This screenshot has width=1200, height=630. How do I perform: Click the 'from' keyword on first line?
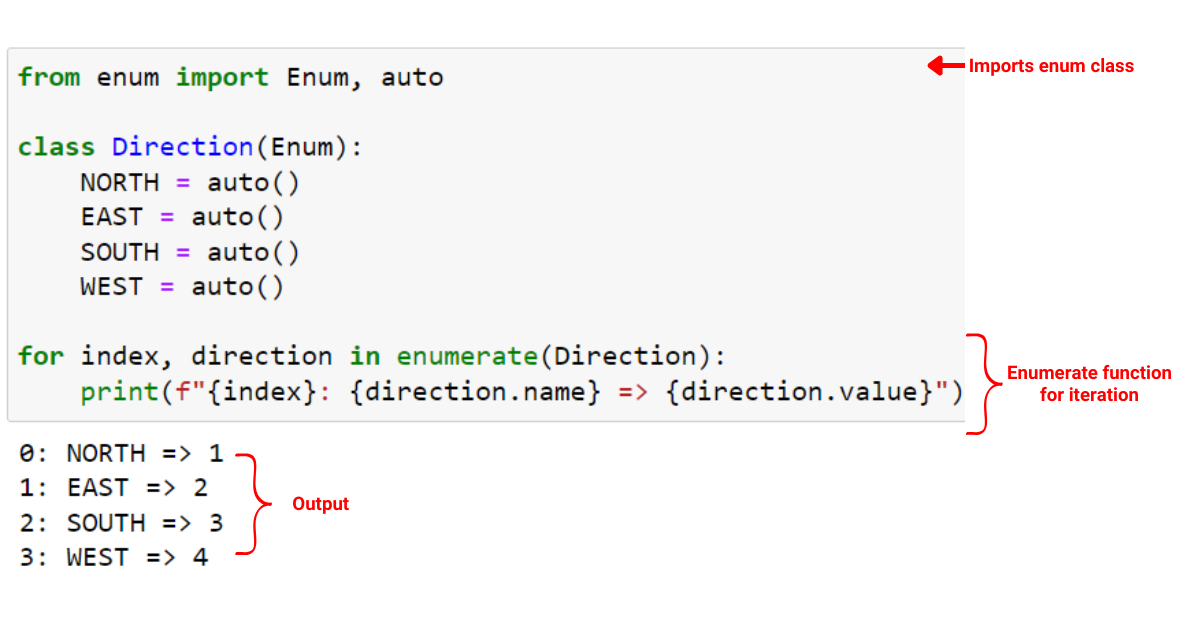point(49,77)
